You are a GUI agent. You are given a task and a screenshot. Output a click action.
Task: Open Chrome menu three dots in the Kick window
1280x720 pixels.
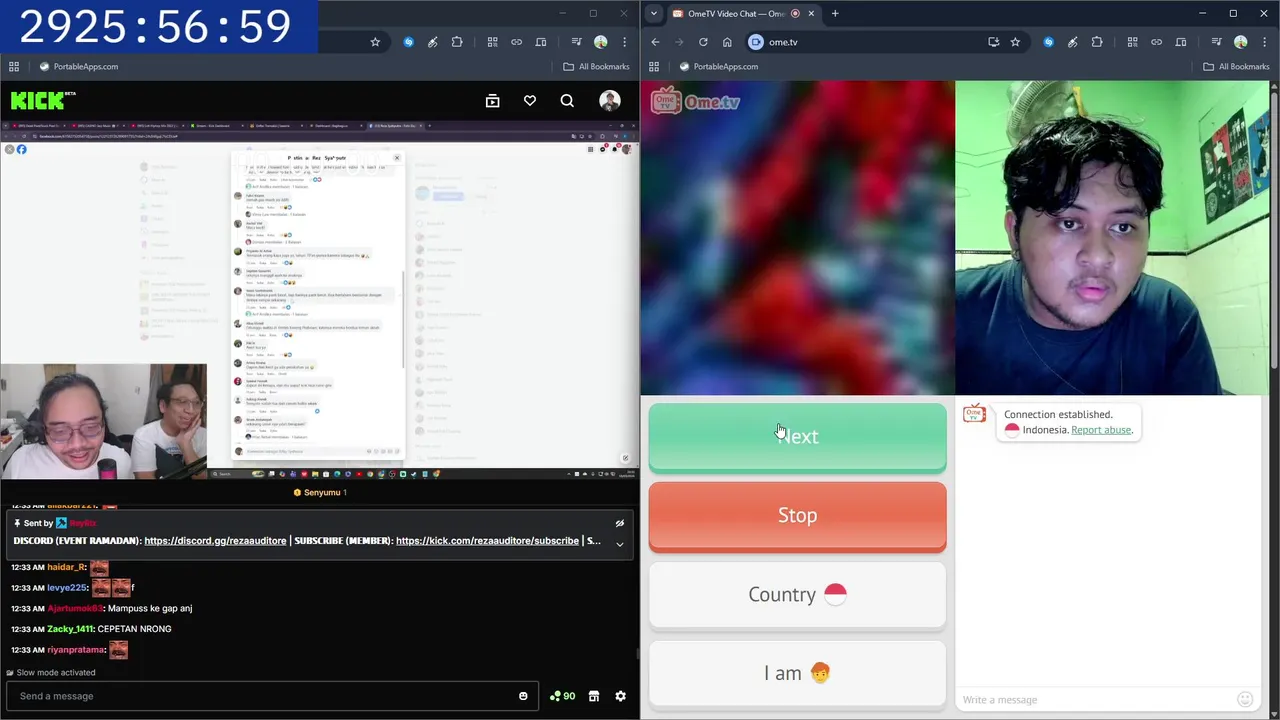click(x=625, y=42)
